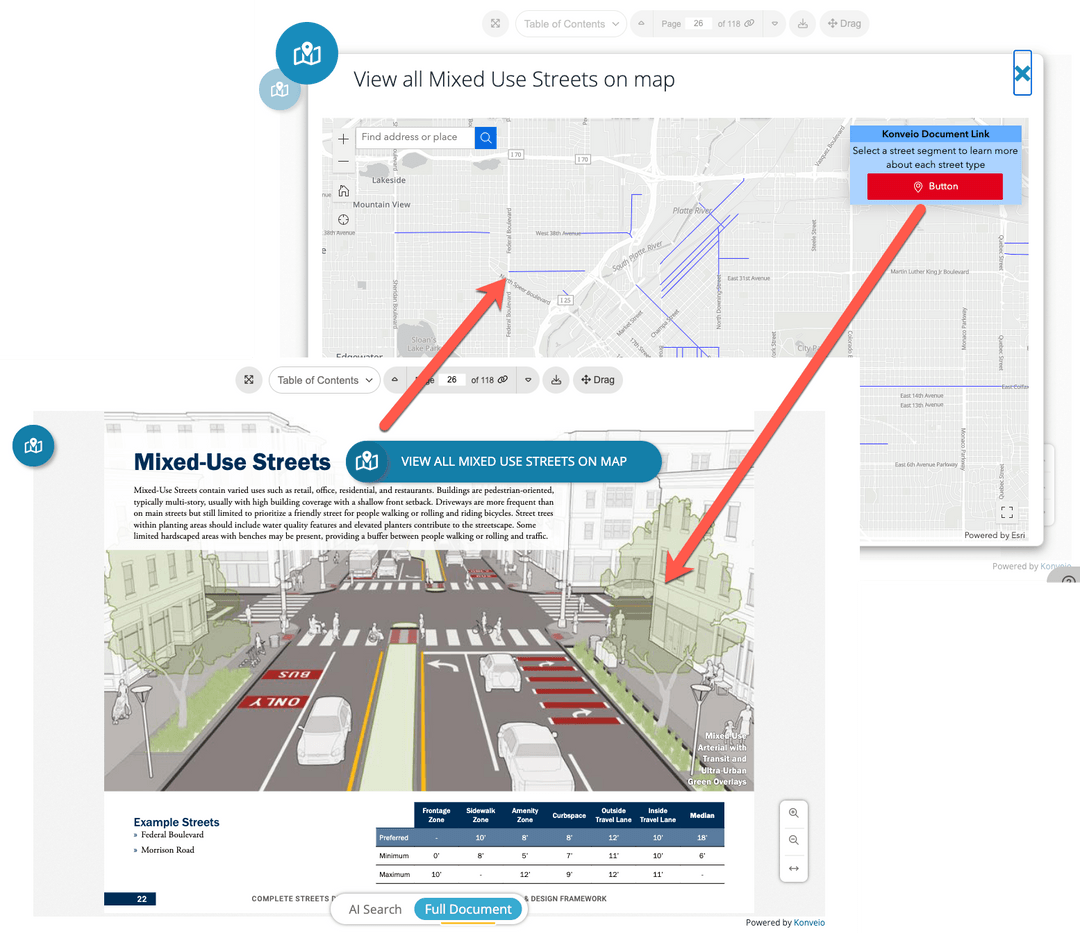Click the Drag handle in the toolbar
The width and height of the screenshot is (1080, 933).
tap(845, 23)
